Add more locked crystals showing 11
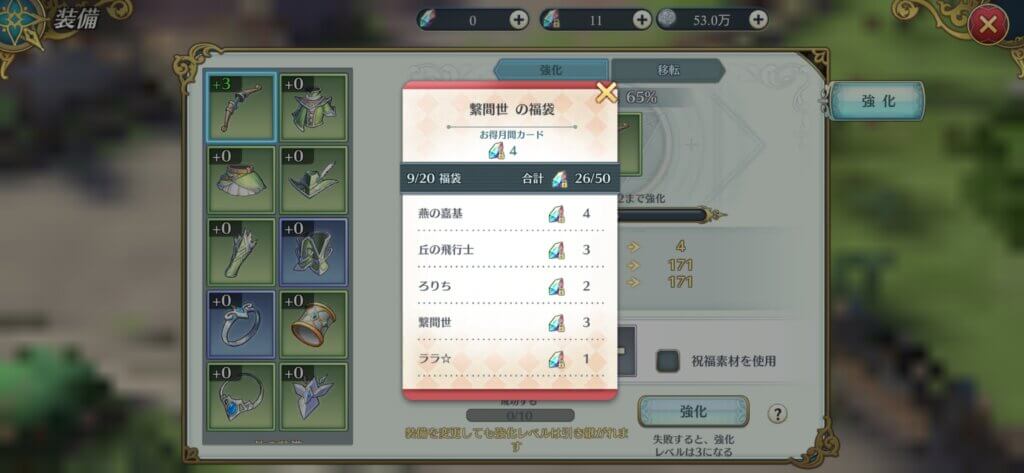Screen dimensions: 1024x473 coord(643,20)
